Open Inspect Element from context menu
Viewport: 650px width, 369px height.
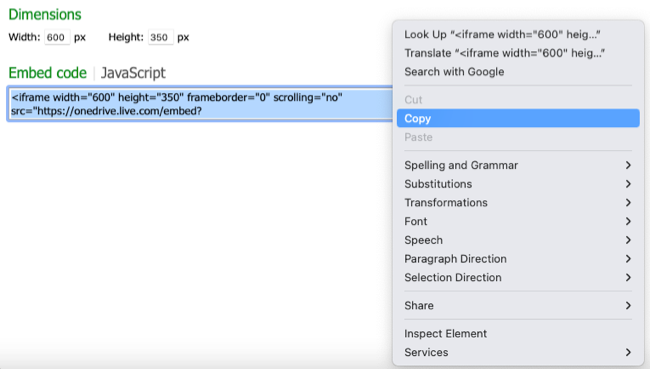[518, 333]
